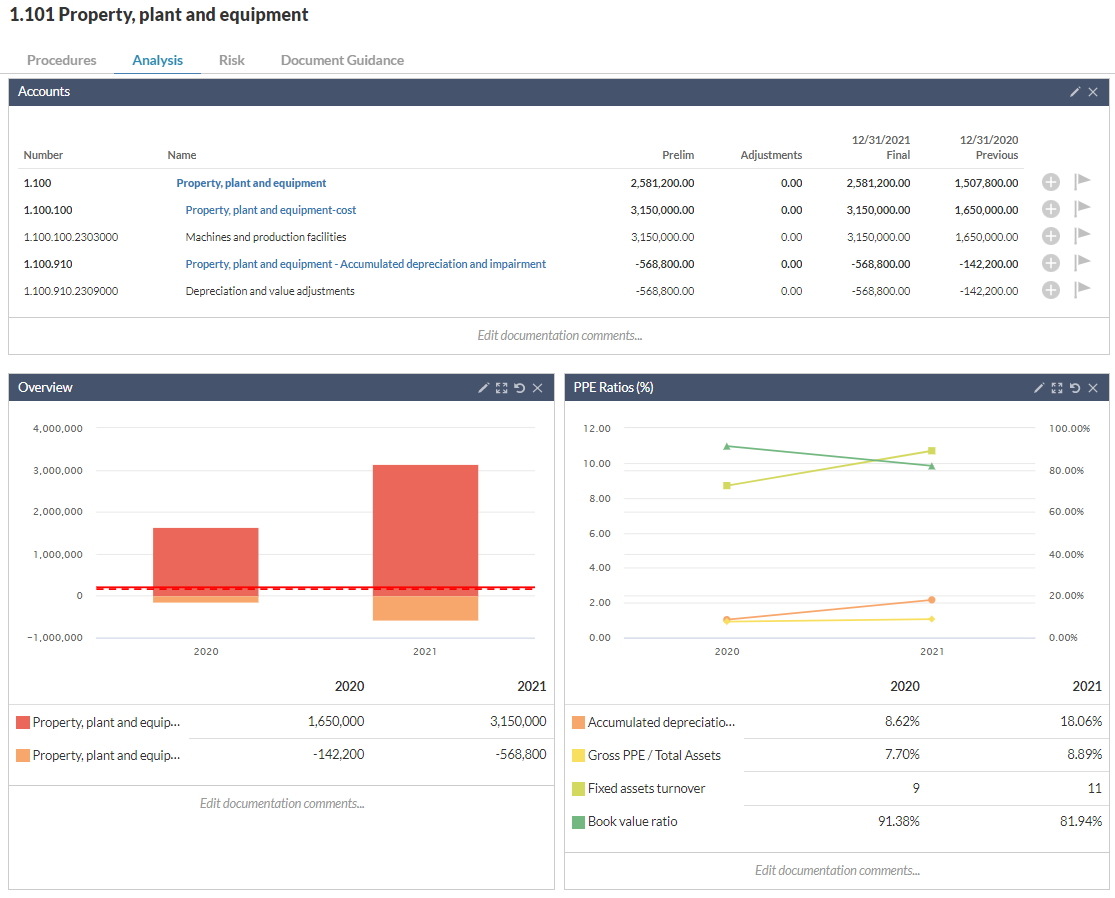Click the edit pencil icon in Accounts panel
The height and width of the screenshot is (898, 1115).
point(1075,92)
